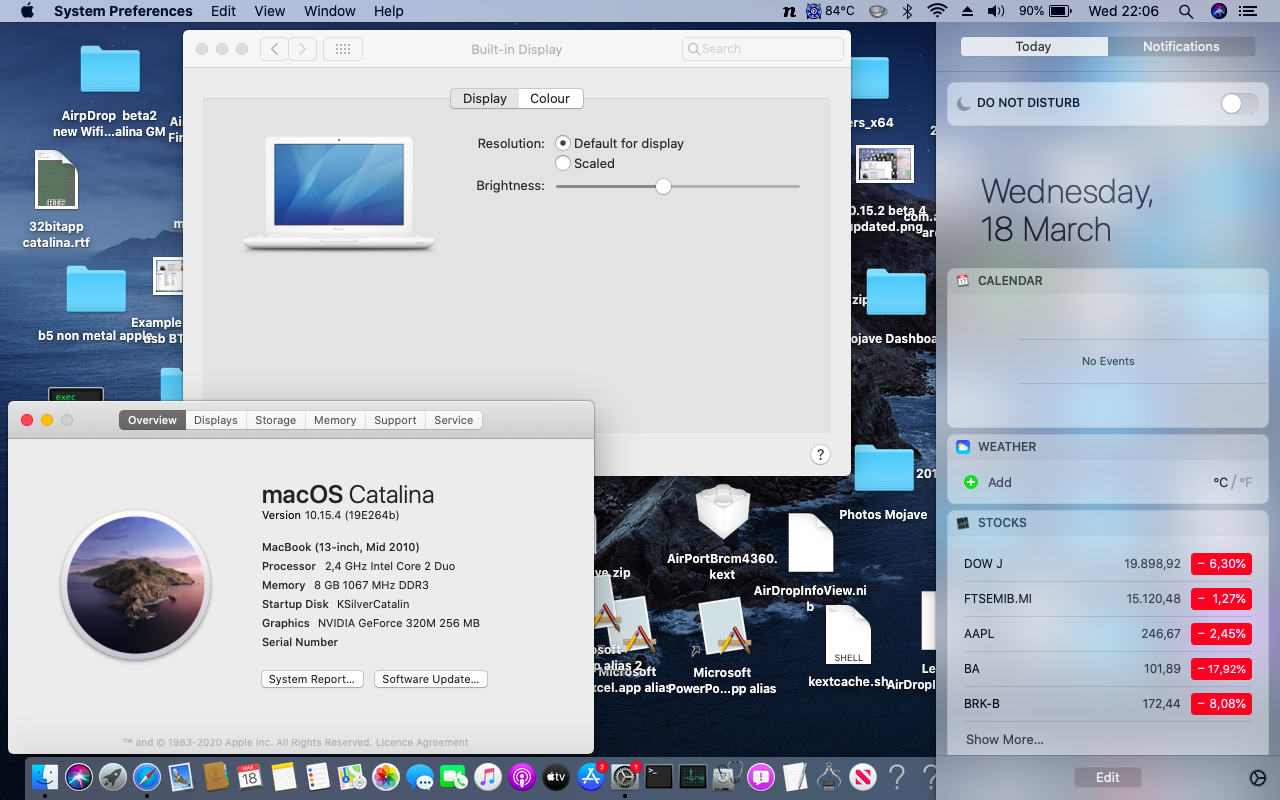
Task: Open the Displays tab in About This Mac
Action: (x=216, y=420)
